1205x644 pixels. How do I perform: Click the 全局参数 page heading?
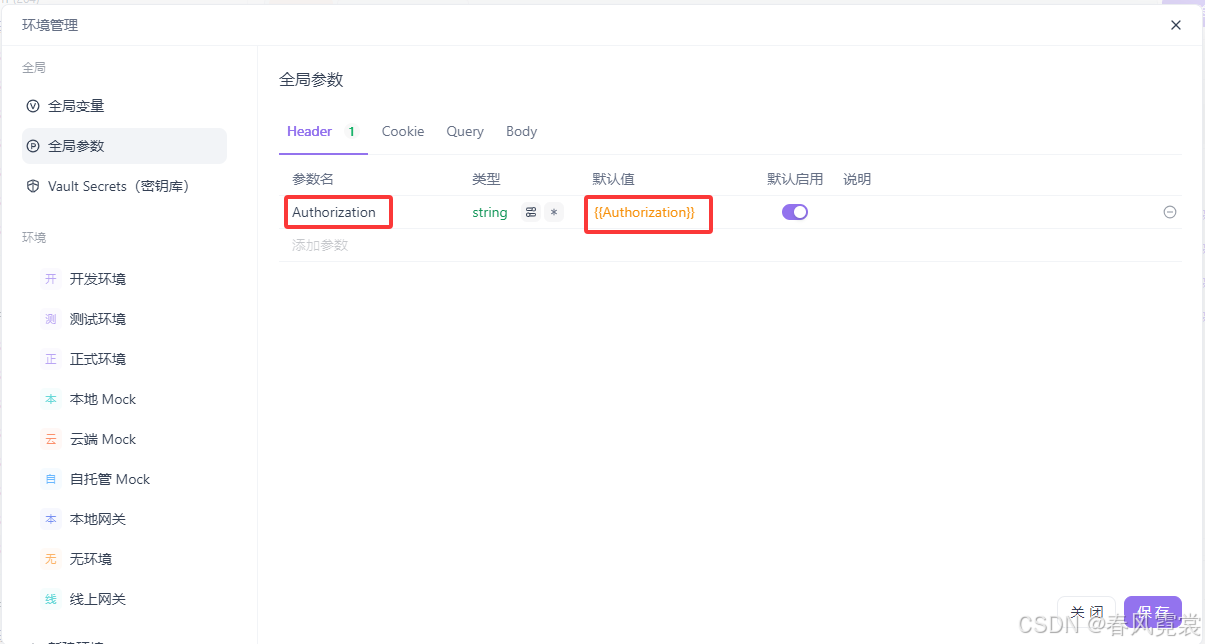[311, 80]
